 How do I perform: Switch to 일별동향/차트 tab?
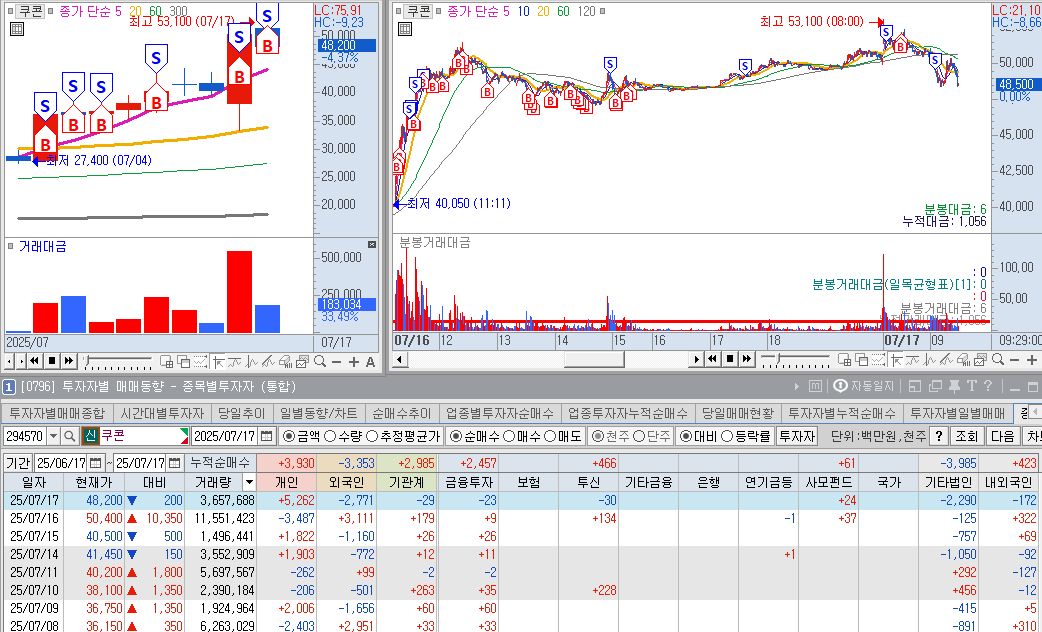click(x=318, y=413)
